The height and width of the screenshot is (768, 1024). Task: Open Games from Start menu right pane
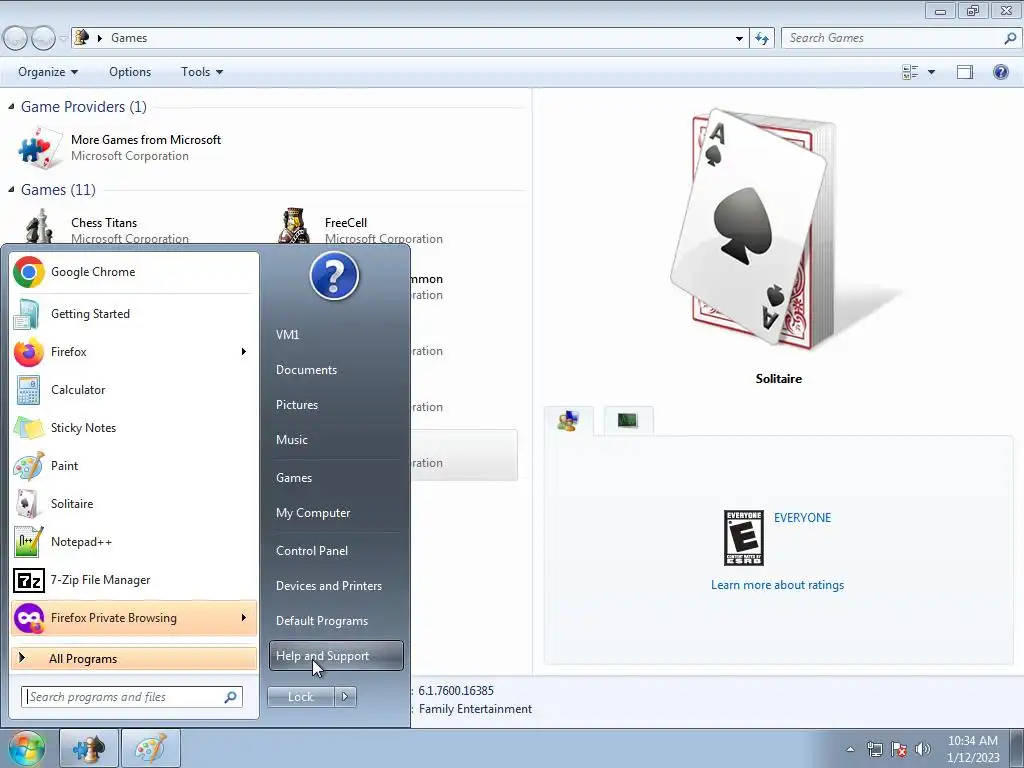[x=336, y=477]
